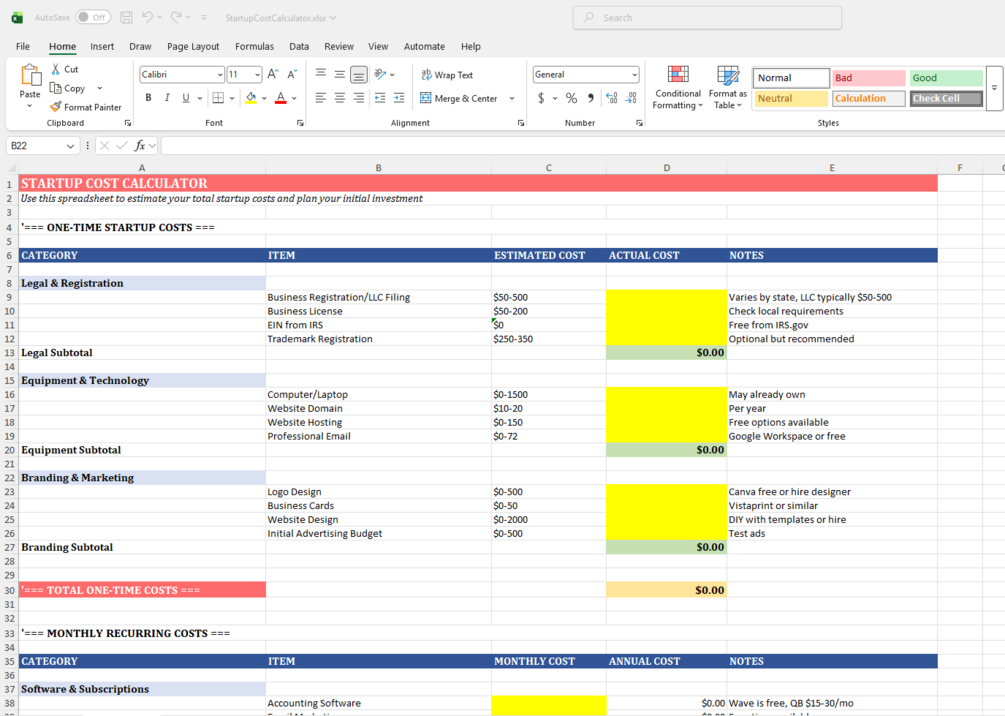Apply the Calculation cell style

point(868,98)
